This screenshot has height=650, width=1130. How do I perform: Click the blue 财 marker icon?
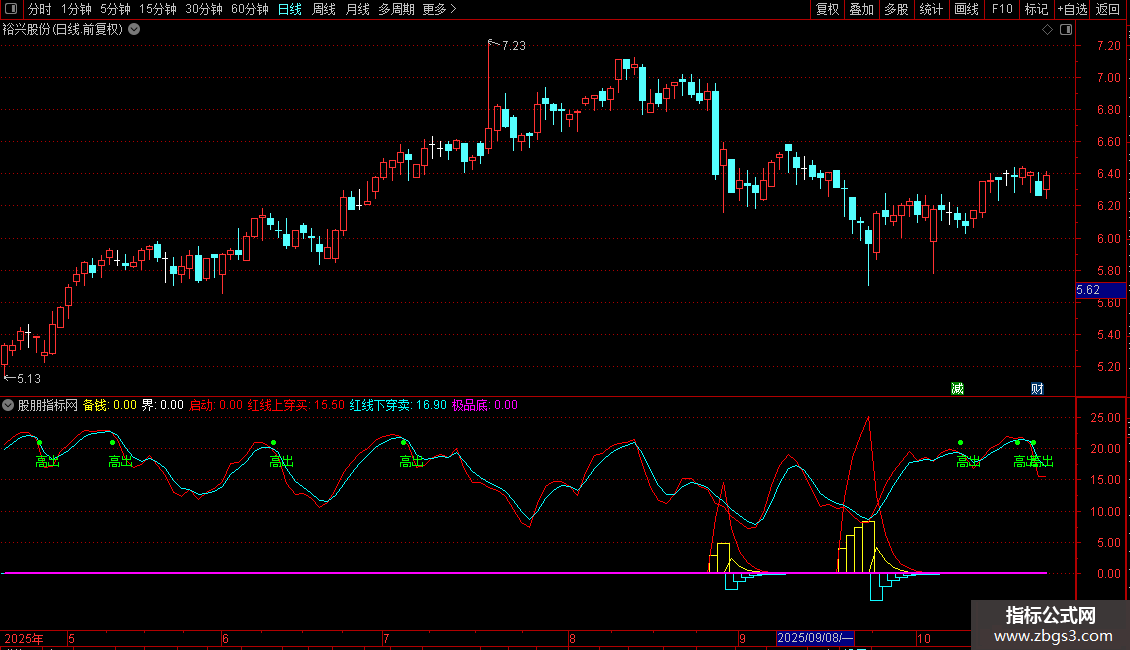click(1037, 388)
